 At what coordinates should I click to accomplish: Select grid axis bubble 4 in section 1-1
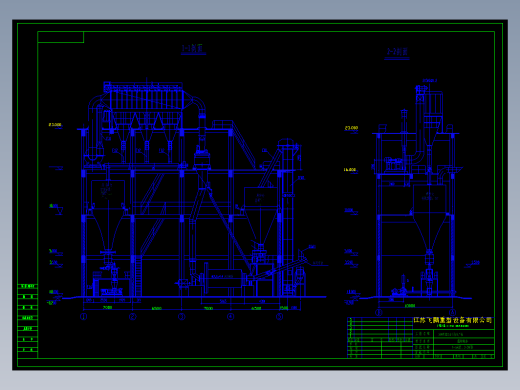point(231,317)
